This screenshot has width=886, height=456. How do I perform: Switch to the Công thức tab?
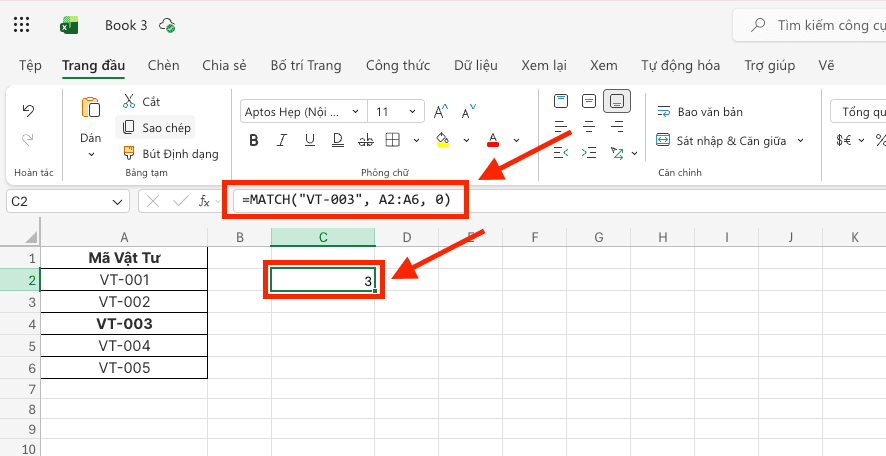397,65
